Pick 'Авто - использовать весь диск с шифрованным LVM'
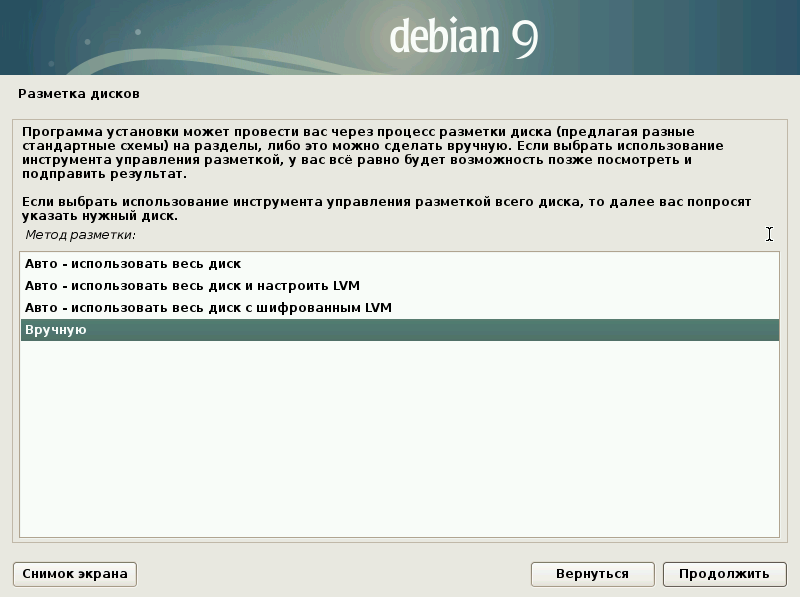This screenshot has width=800, height=597. [399, 308]
